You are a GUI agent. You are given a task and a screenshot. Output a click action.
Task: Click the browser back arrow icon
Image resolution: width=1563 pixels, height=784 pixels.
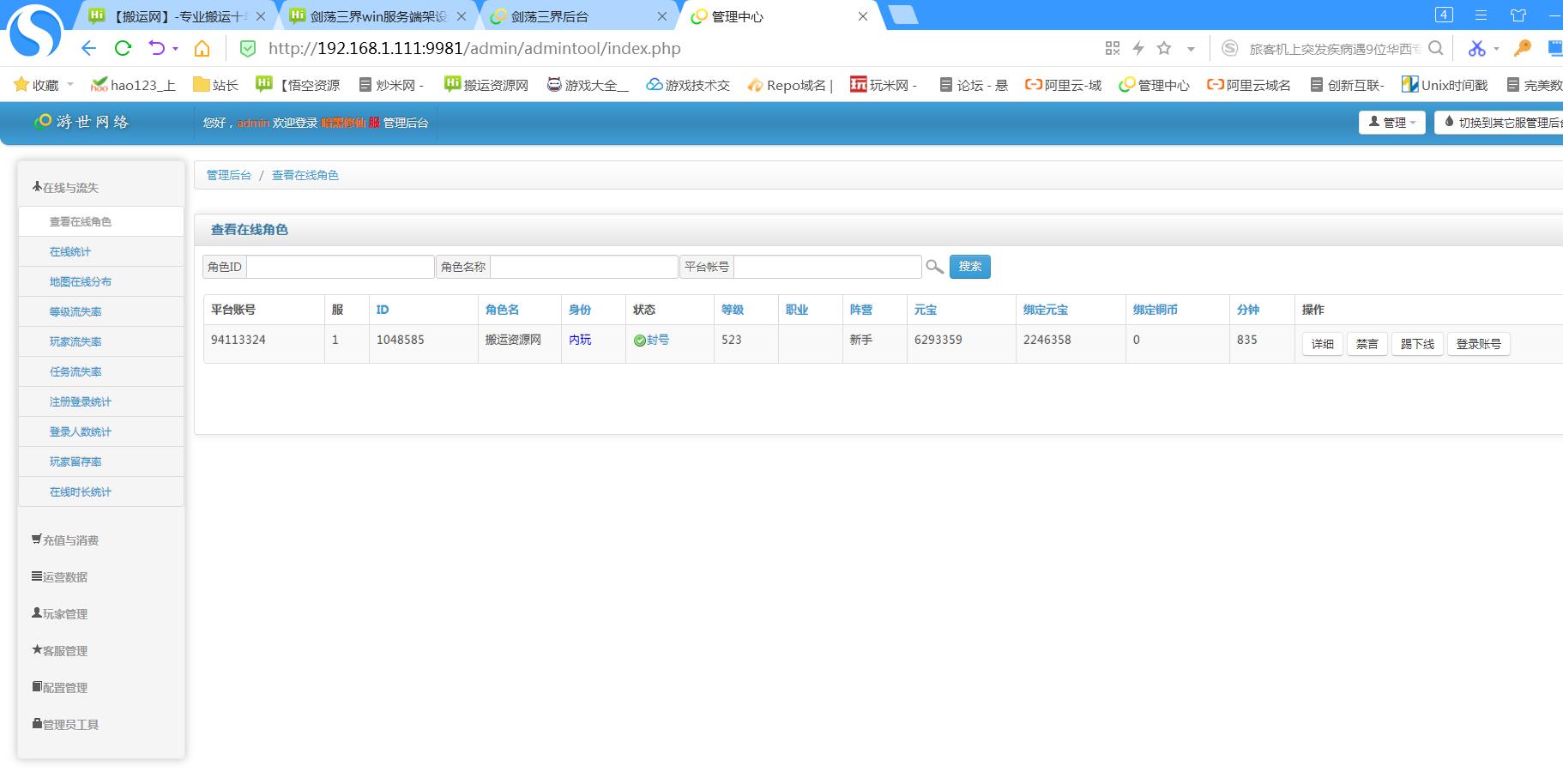tap(88, 48)
